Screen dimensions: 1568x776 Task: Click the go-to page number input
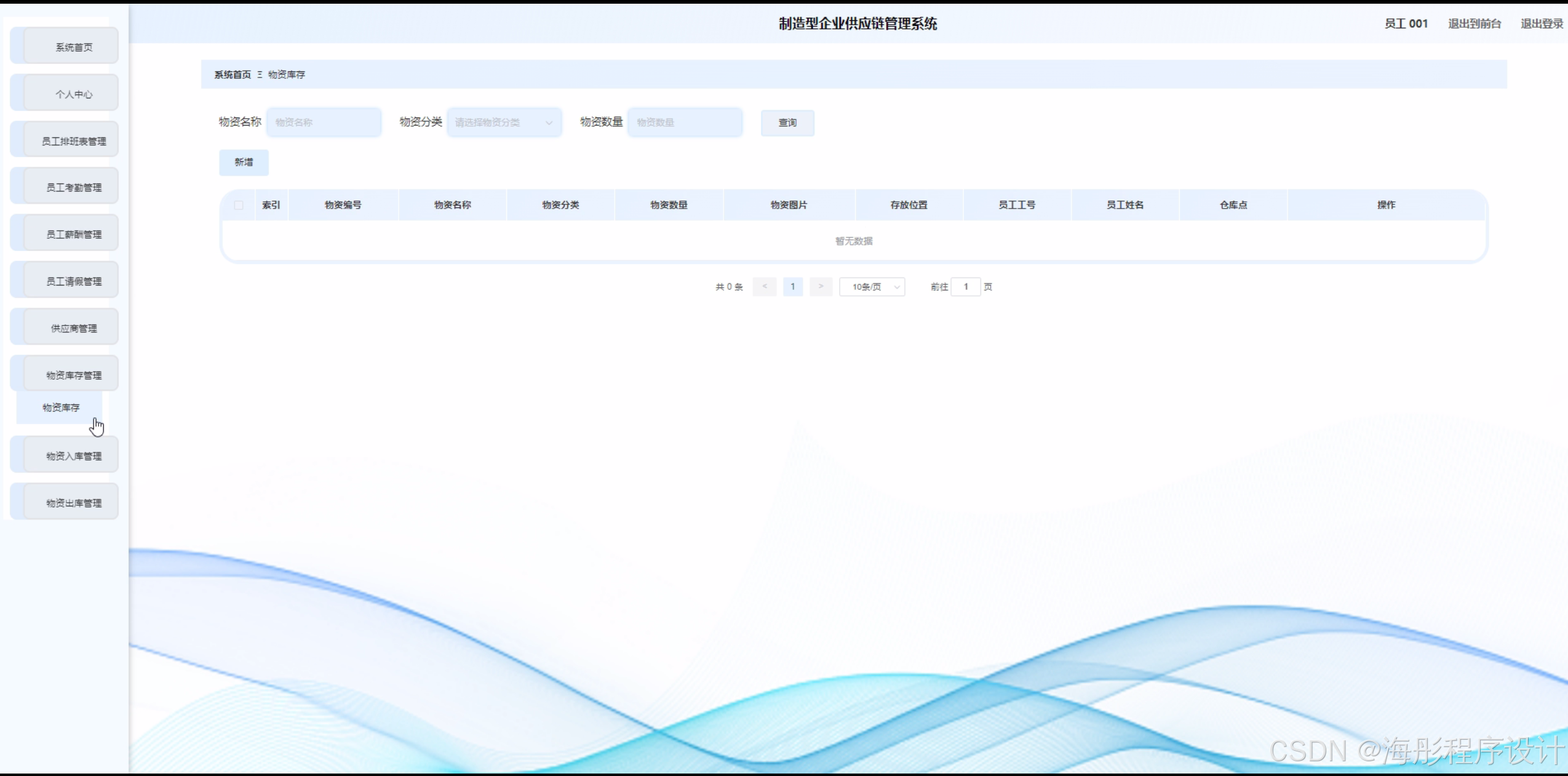(965, 287)
